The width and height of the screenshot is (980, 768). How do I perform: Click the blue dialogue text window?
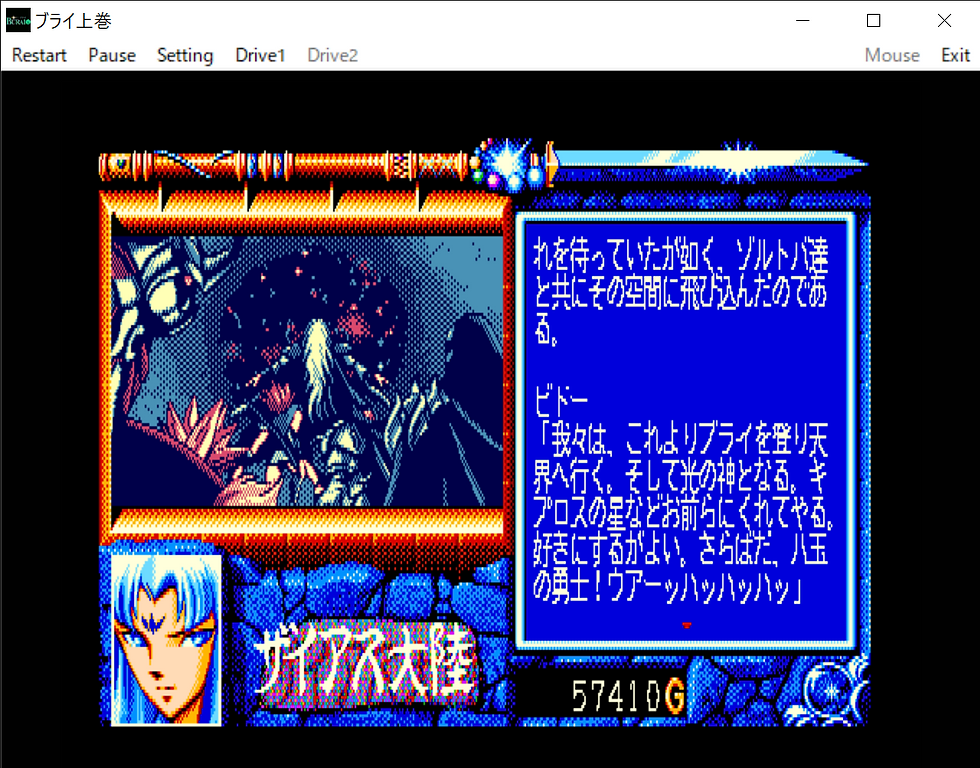tap(686, 431)
